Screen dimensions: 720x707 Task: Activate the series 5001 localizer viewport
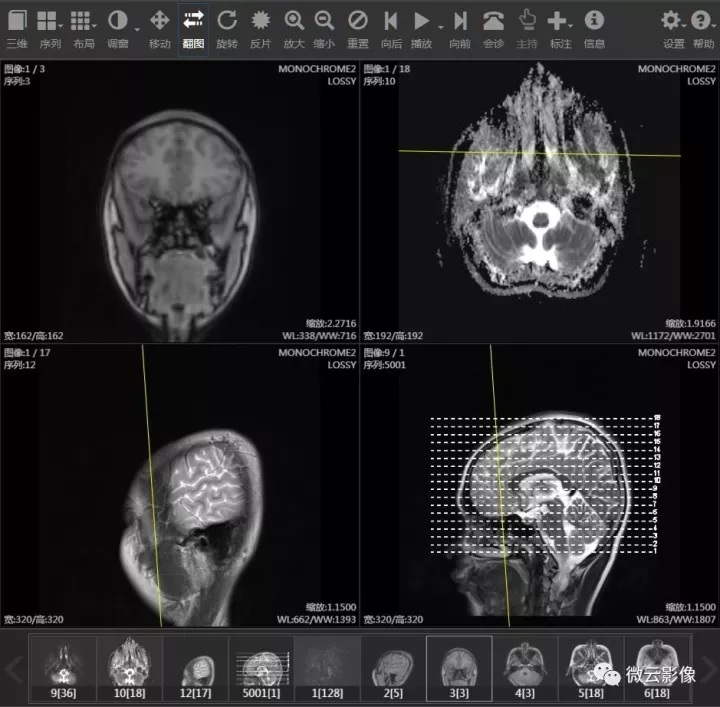(x=540, y=485)
